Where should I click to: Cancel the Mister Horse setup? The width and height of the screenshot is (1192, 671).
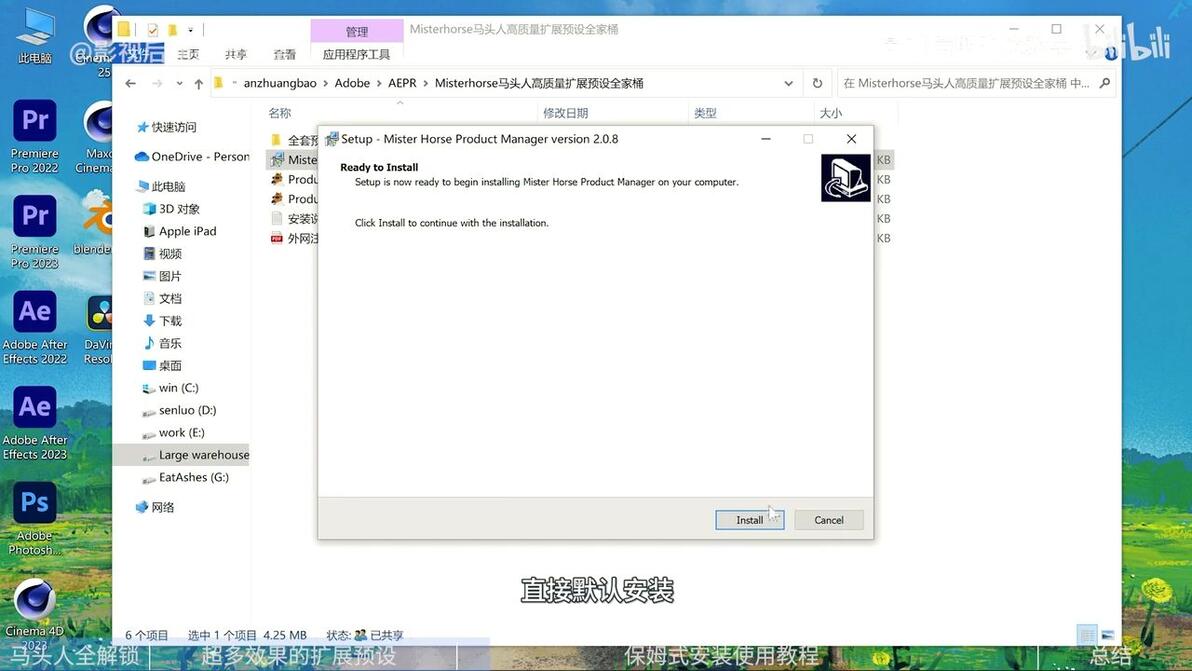(x=829, y=520)
